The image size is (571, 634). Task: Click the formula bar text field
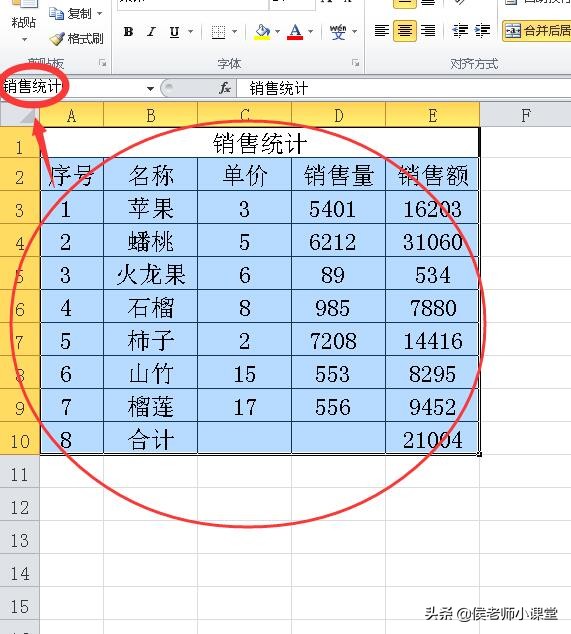click(x=404, y=88)
